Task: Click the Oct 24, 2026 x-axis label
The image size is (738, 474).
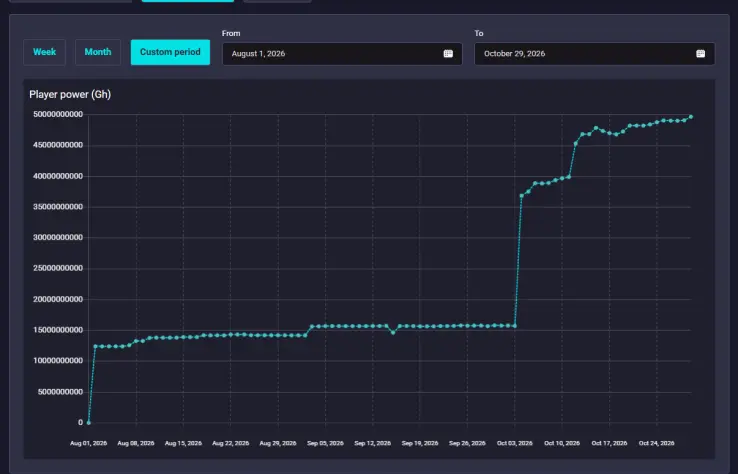Action: click(657, 443)
